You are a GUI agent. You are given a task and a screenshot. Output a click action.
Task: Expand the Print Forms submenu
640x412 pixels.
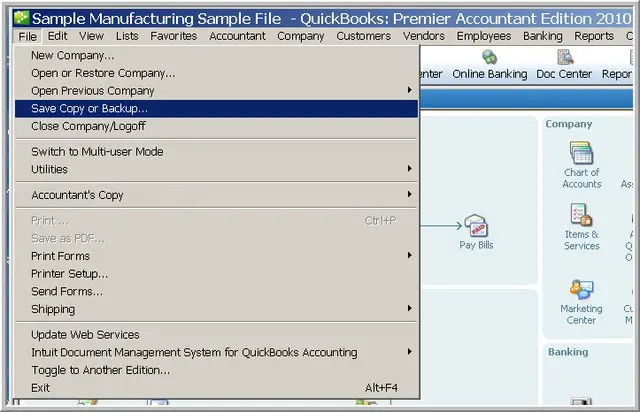pyautogui.click(x=216, y=256)
